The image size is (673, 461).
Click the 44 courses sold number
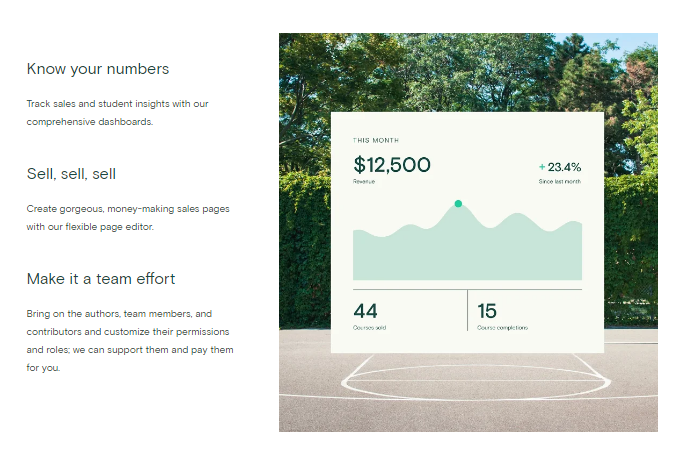tap(365, 311)
